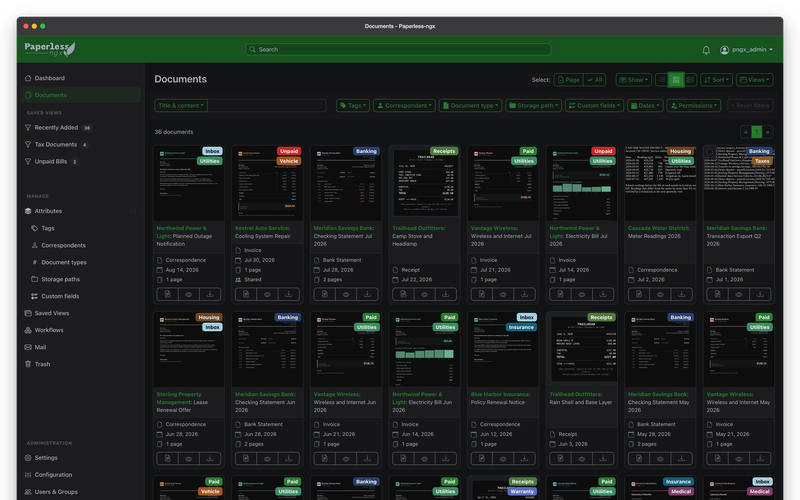Edit the Camp Stove and Headlamp receipt

tap(403, 294)
